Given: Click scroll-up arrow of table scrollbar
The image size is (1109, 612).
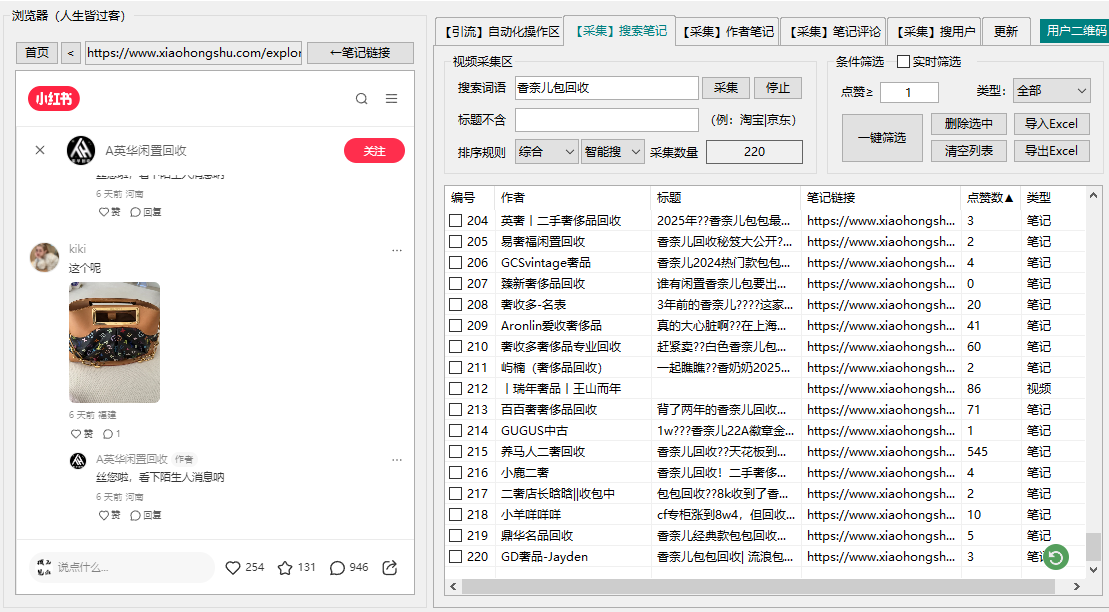Looking at the screenshot, I should pos(1093,195).
